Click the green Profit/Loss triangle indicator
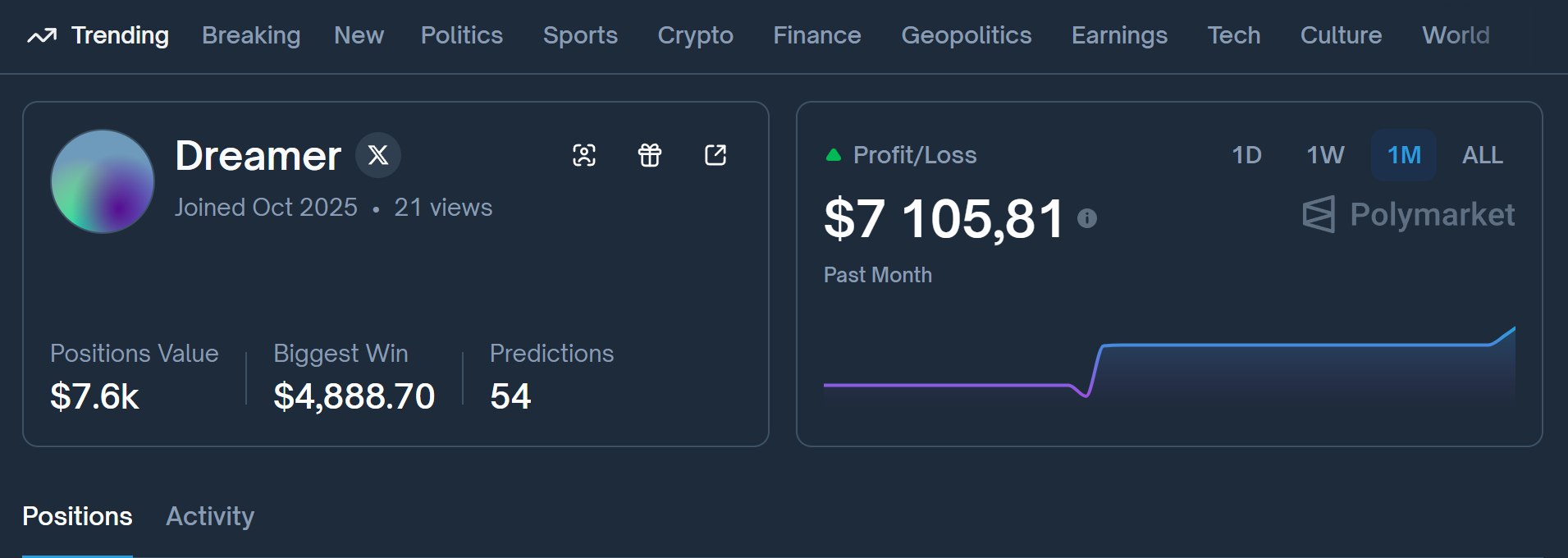Image resolution: width=1568 pixels, height=558 pixels. [834, 155]
